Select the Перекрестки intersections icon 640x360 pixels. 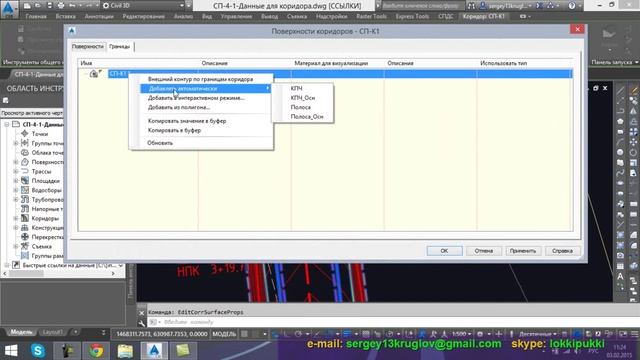click(24, 237)
